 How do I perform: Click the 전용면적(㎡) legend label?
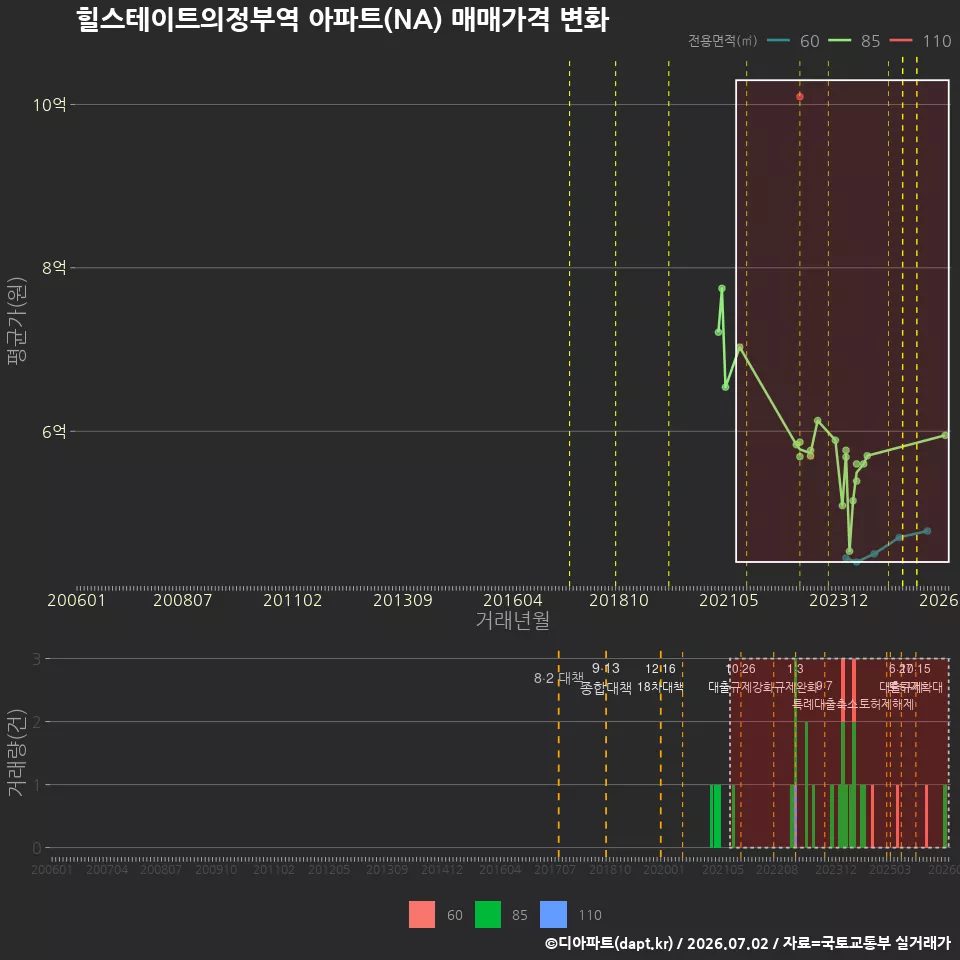click(x=722, y=41)
